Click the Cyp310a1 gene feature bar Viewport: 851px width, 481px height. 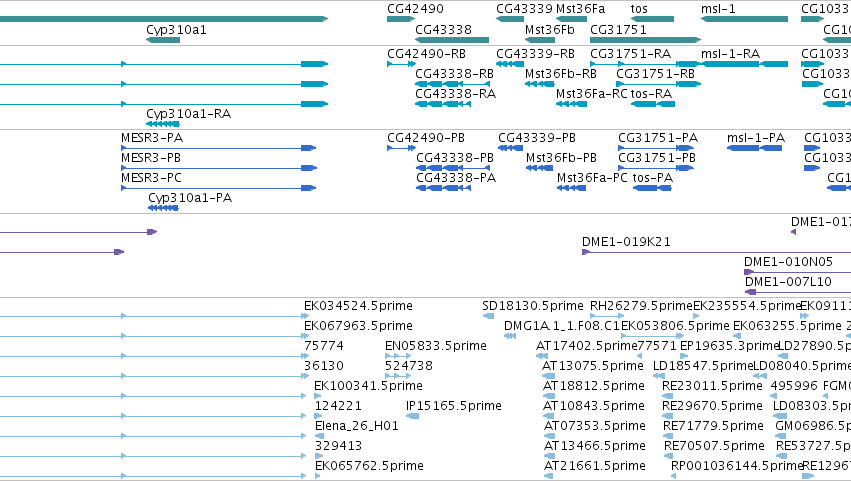(x=163, y=40)
